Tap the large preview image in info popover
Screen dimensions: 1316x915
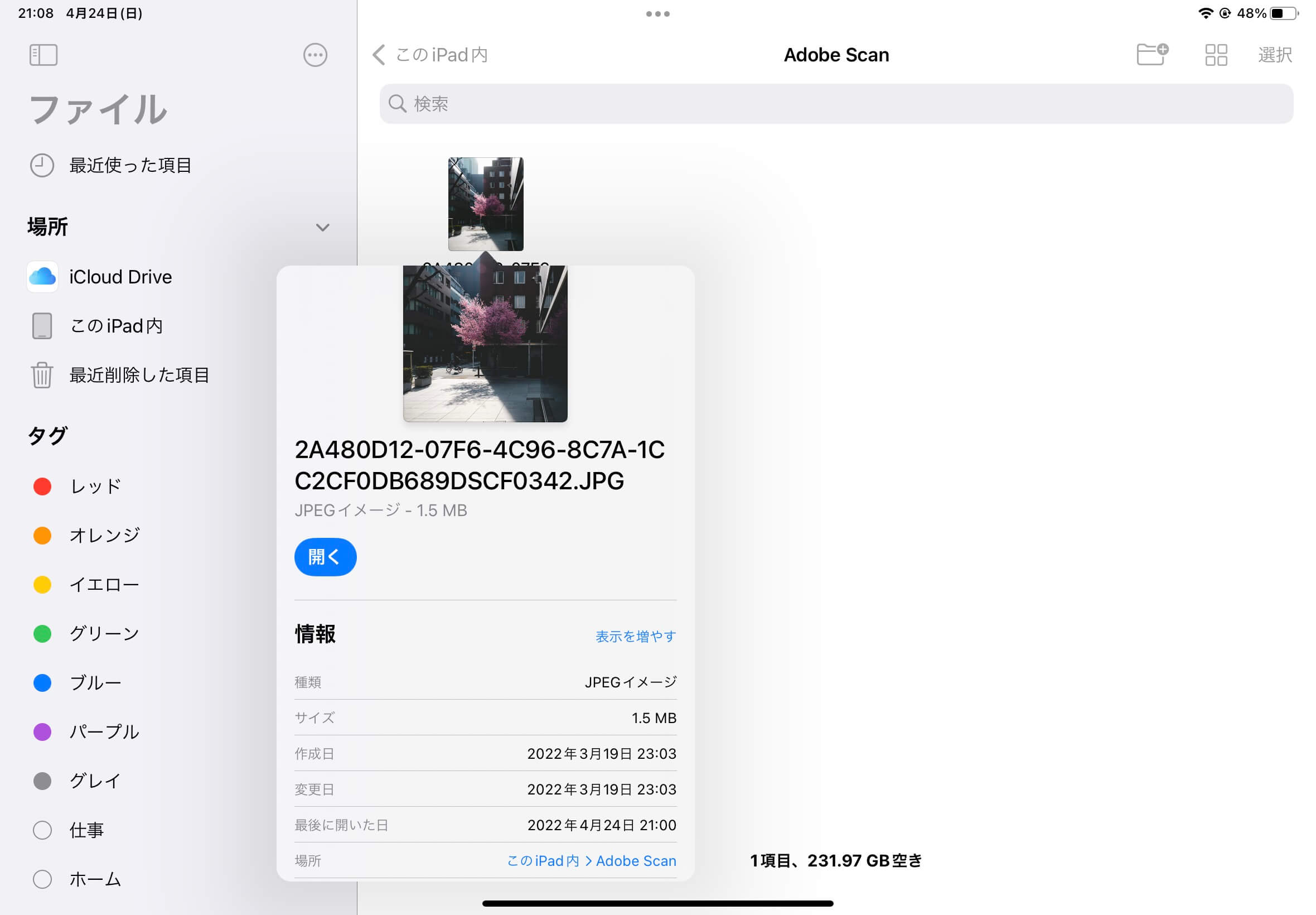[485, 344]
